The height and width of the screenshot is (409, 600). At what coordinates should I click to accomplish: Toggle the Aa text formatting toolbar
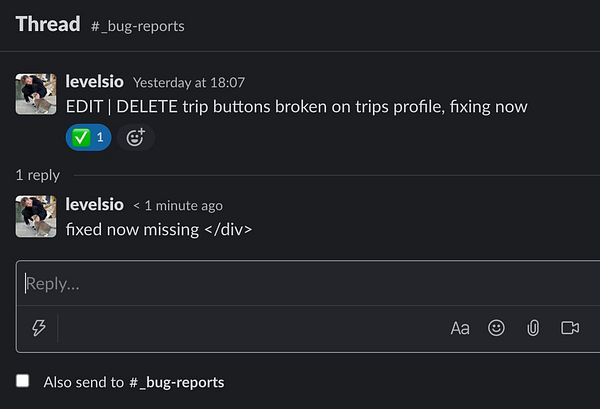point(460,328)
